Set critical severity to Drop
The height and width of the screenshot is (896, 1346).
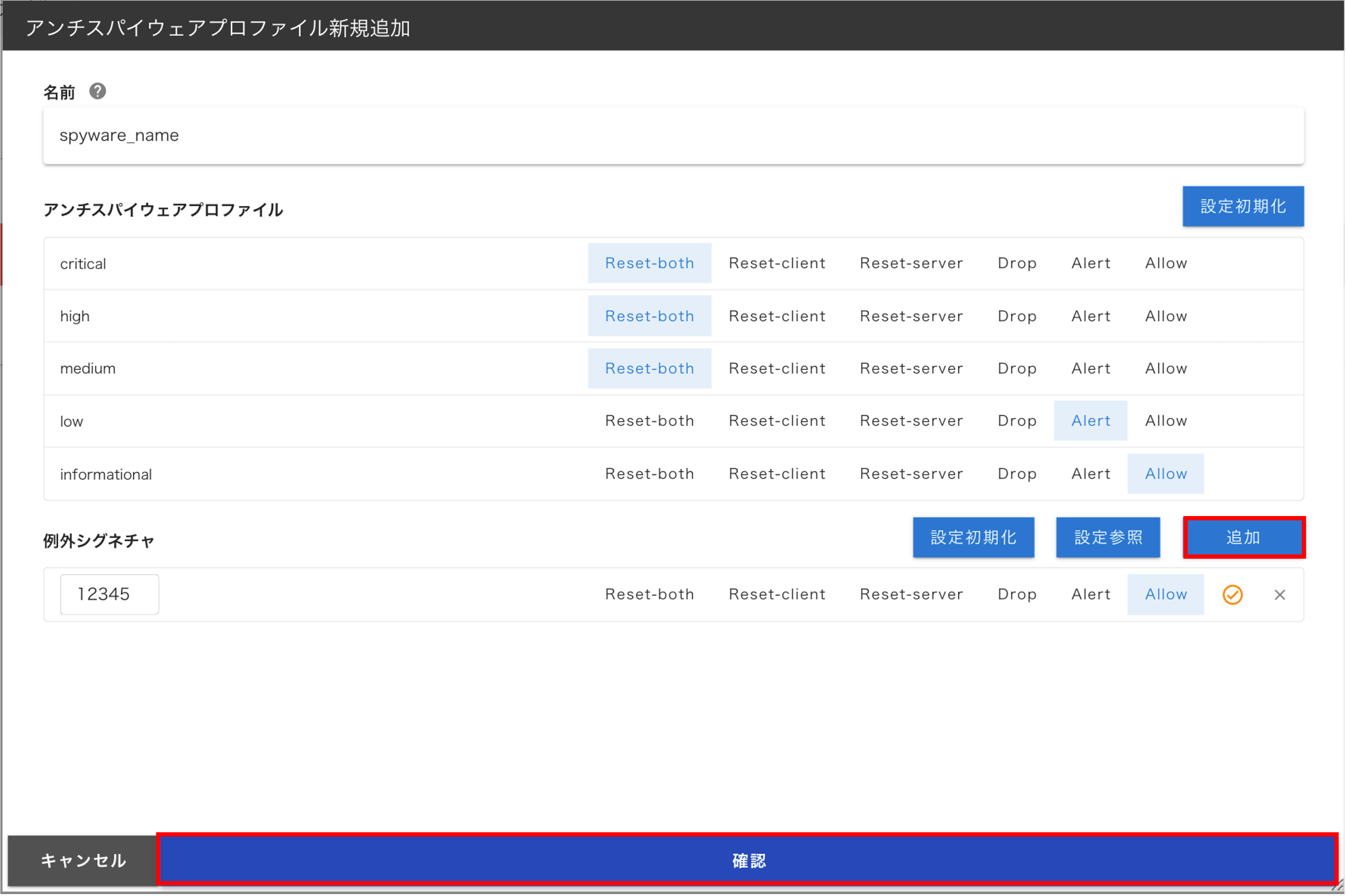pos(1016,264)
